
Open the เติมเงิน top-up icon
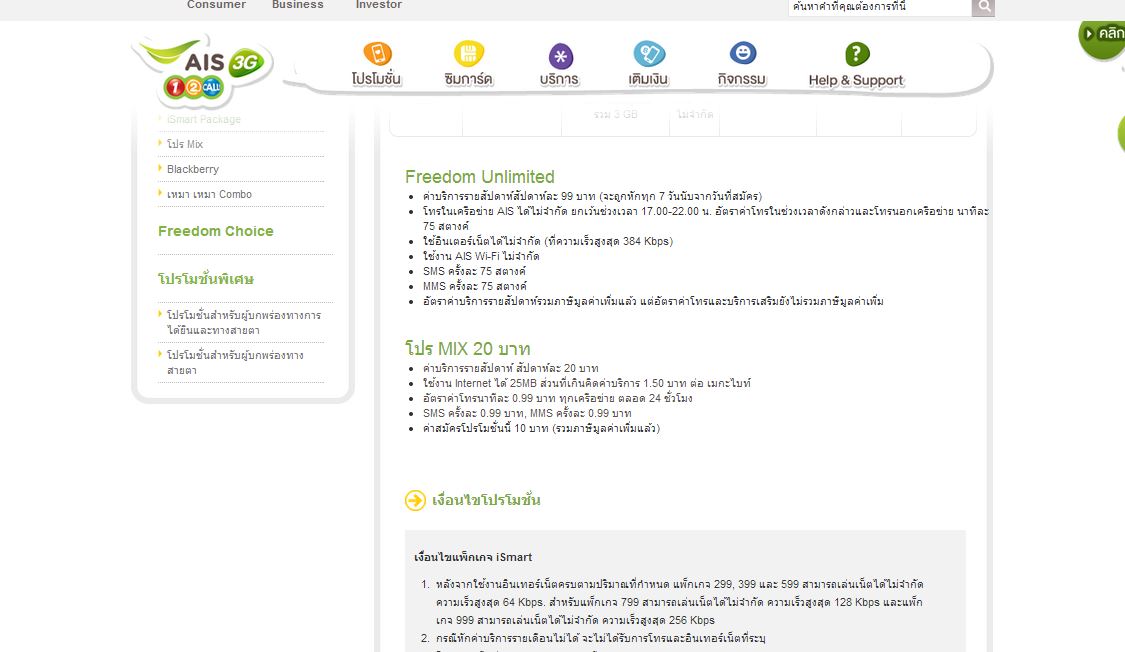(x=649, y=54)
